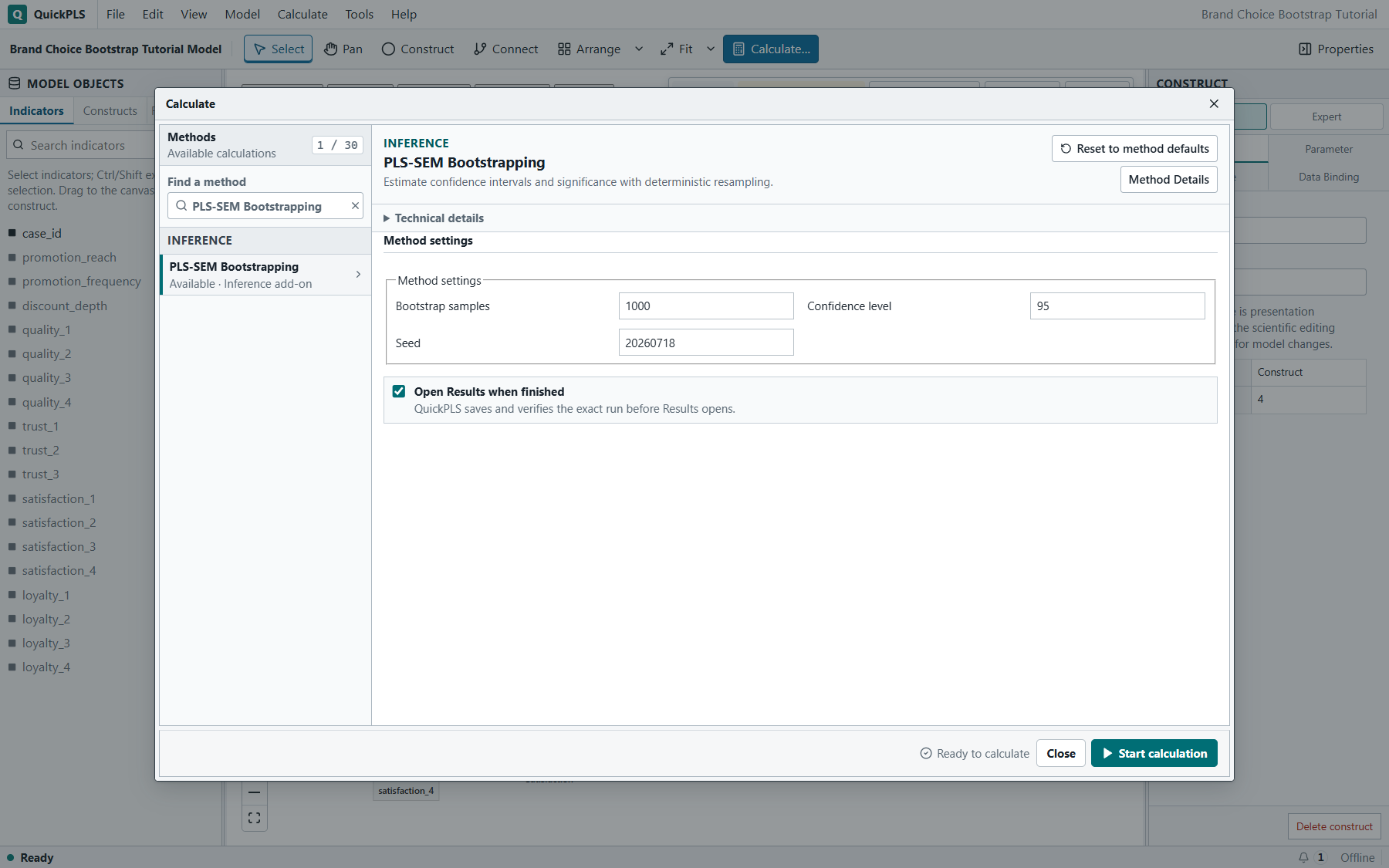Open the Fit dropdown arrow
Screen dimensions: 1389x868
[x=711, y=49]
